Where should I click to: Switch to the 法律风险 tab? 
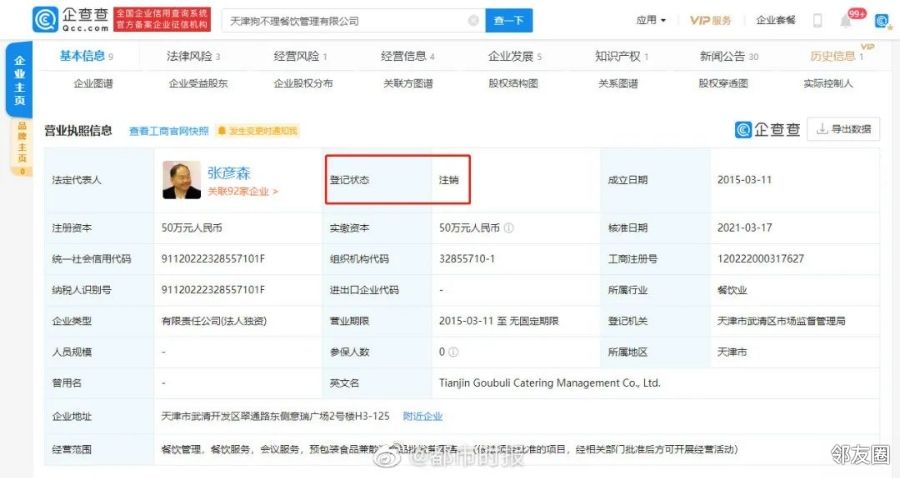(193, 57)
